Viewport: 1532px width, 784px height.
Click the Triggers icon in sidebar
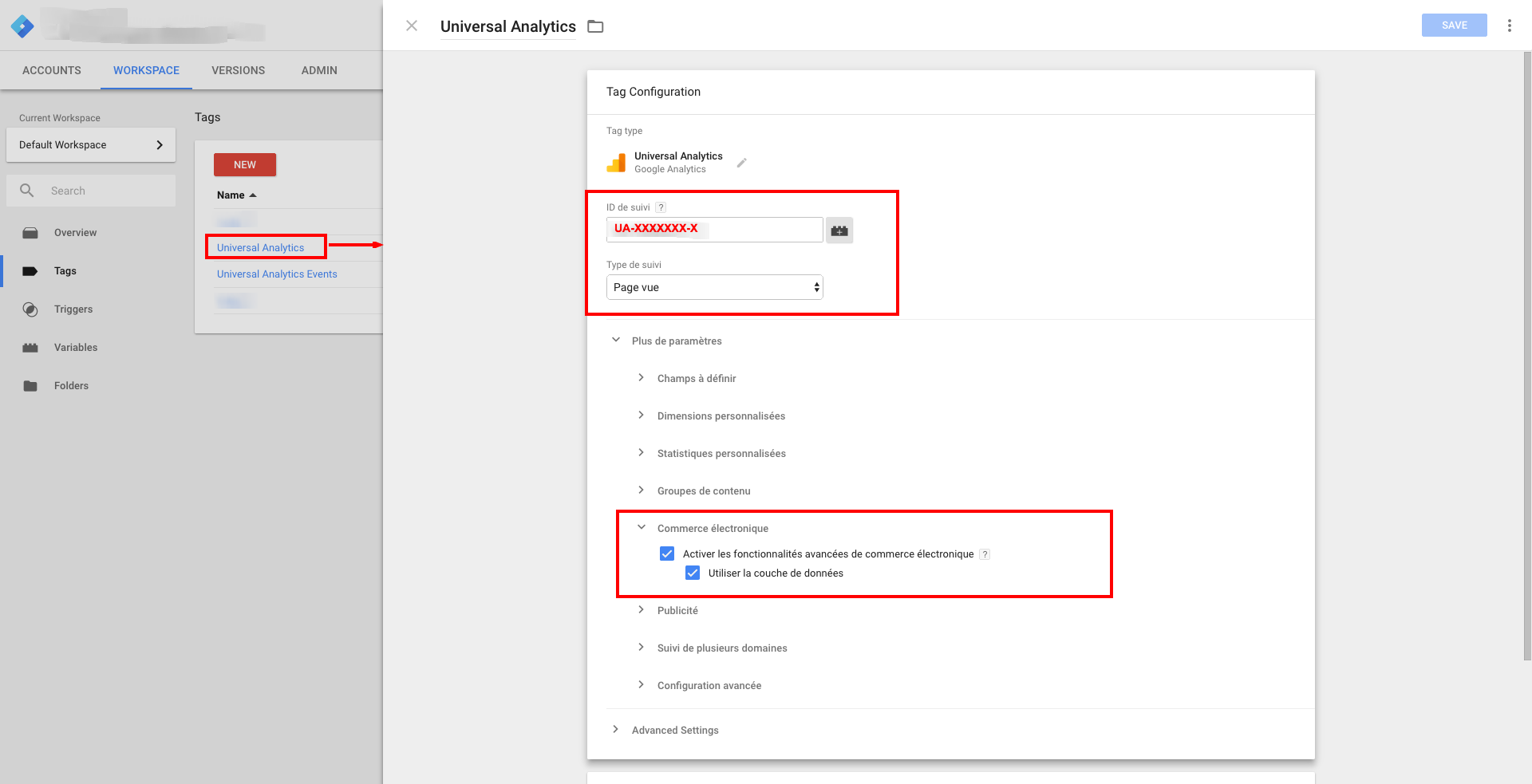(30, 309)
